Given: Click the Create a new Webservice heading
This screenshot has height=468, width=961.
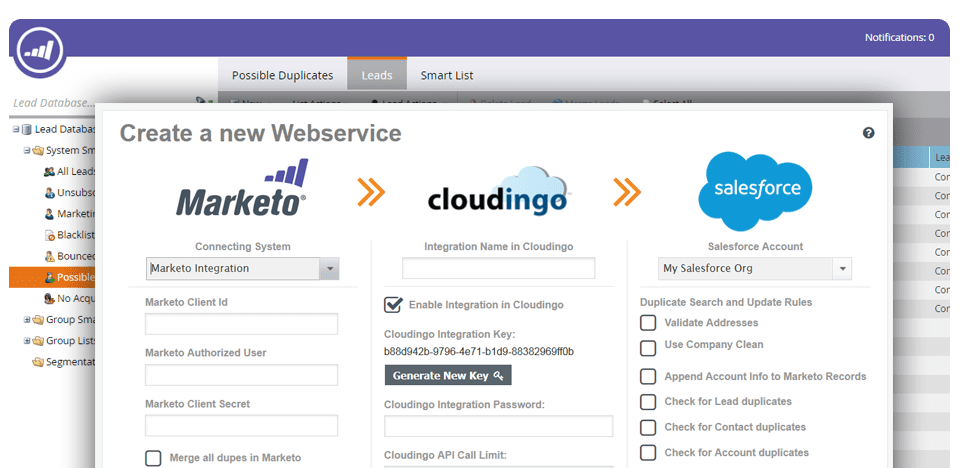Looking at the screenshot, I should click(260, 133).
